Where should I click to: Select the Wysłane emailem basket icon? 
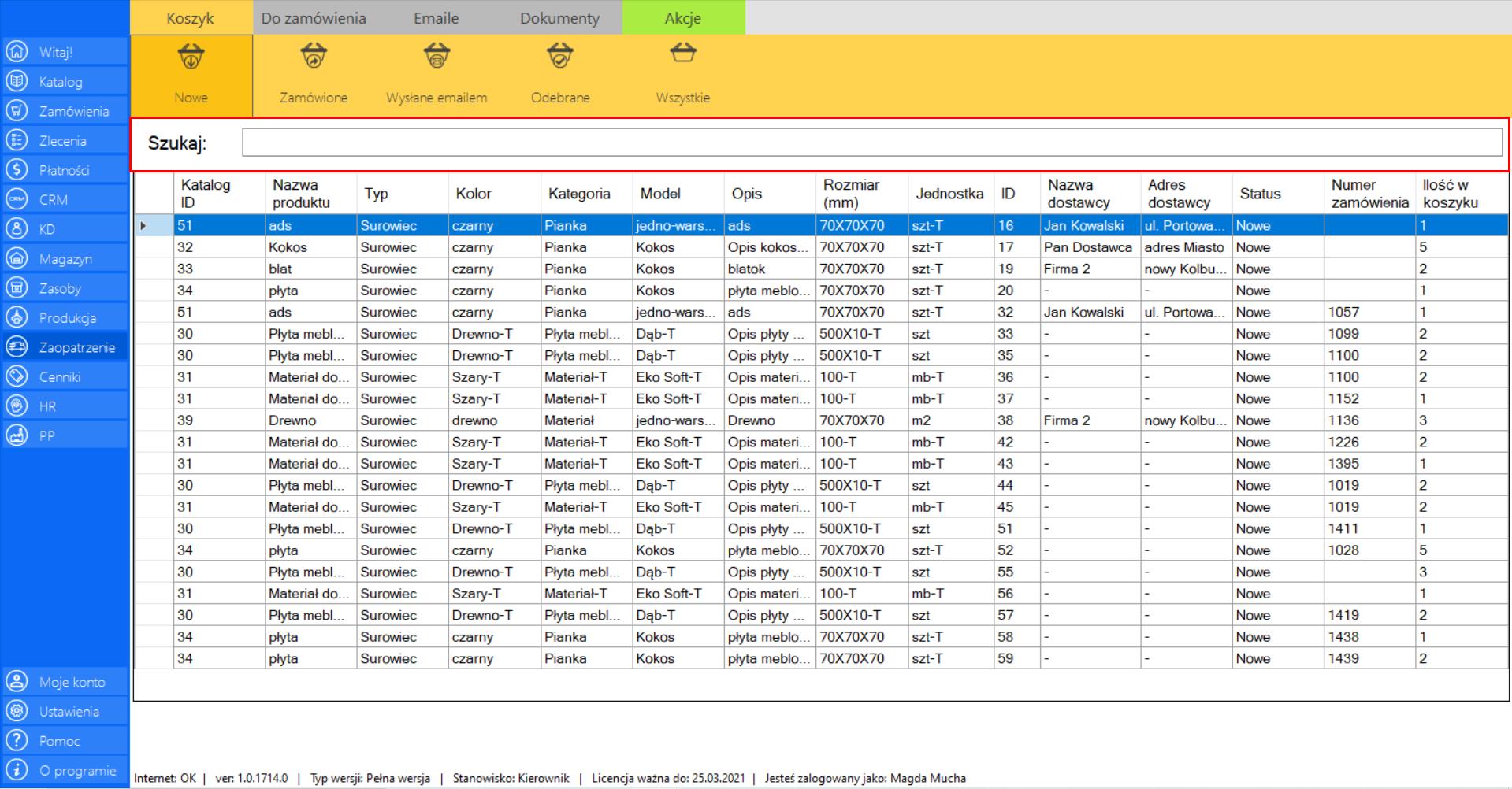tap(437, 57)
